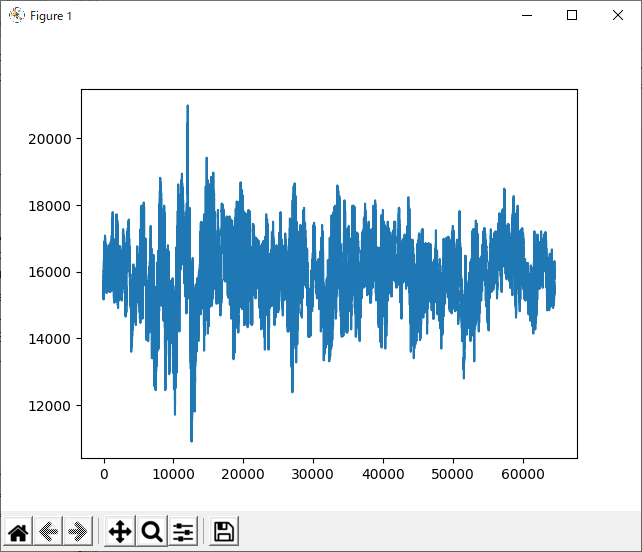The width and height of the screenshot is (642, 552).
Task: Toggle the Pan axes tool
Action: (120, 531)
